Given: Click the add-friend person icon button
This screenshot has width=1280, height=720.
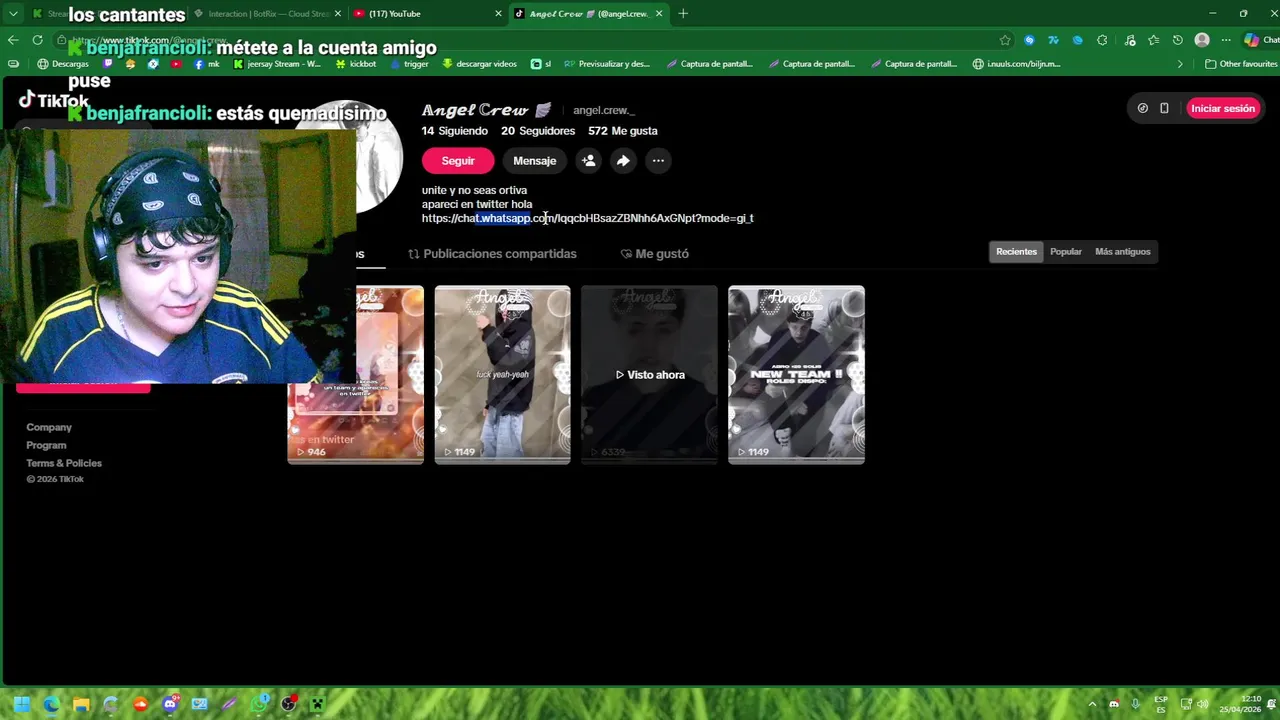Looking at the screenshot, I should [589, 161].
